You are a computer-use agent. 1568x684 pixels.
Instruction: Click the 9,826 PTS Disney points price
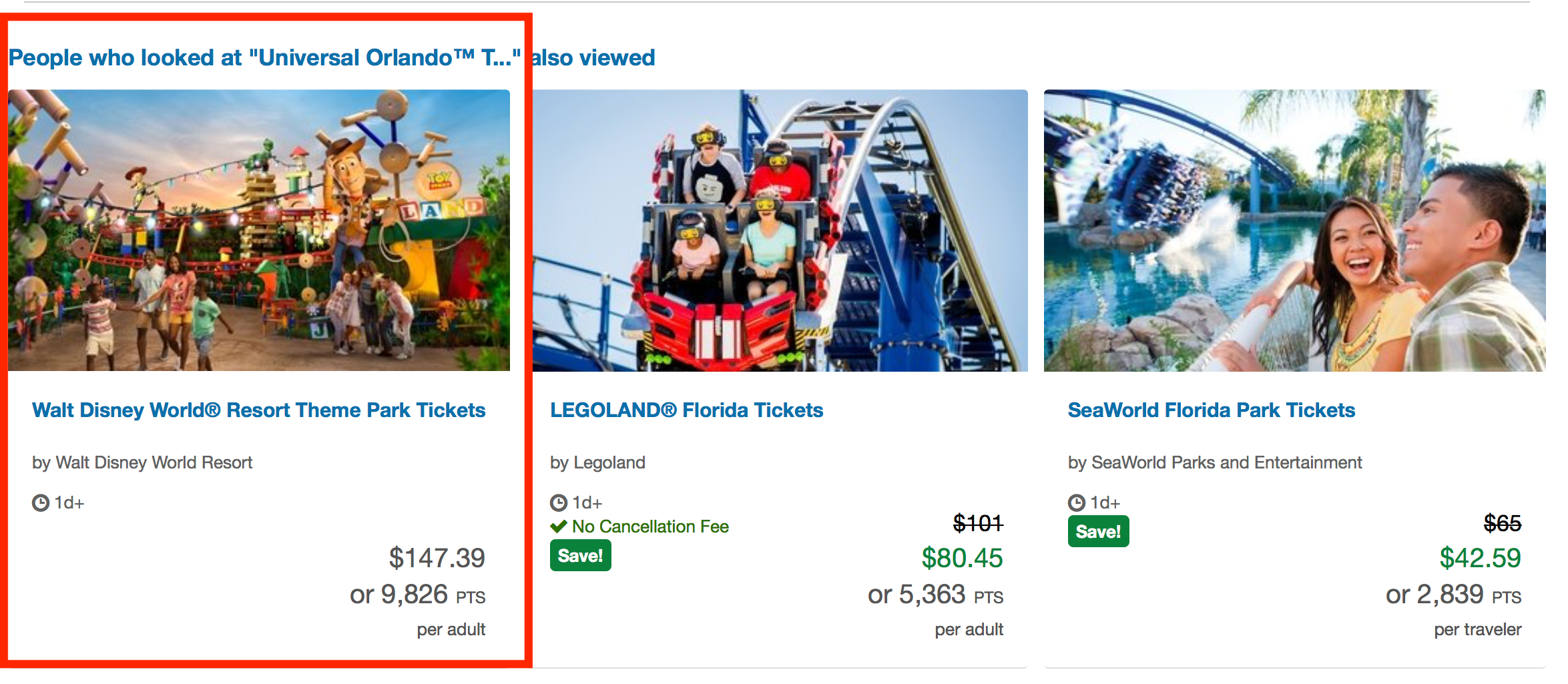point(417,595)
